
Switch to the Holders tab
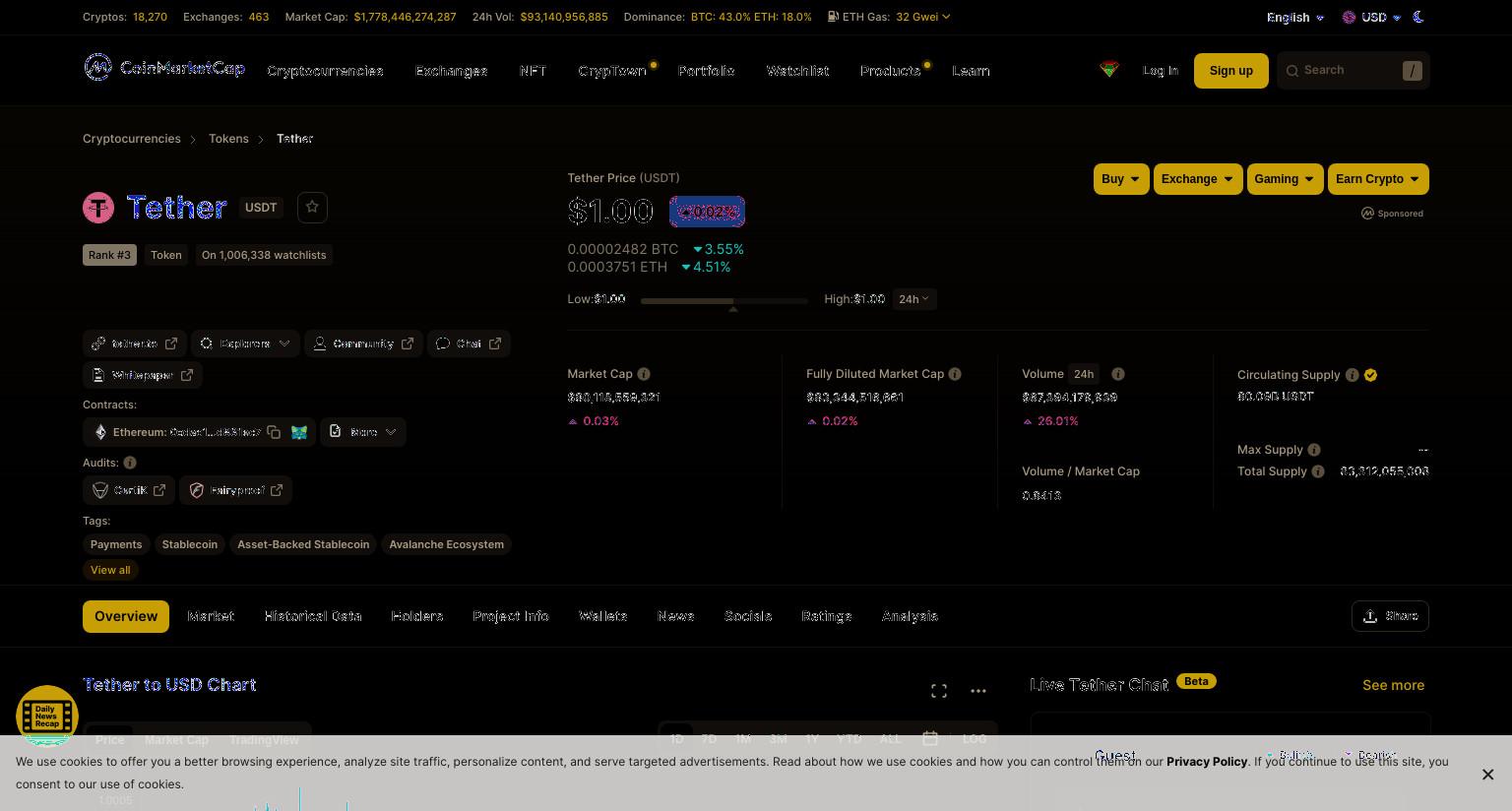[417, 616]
